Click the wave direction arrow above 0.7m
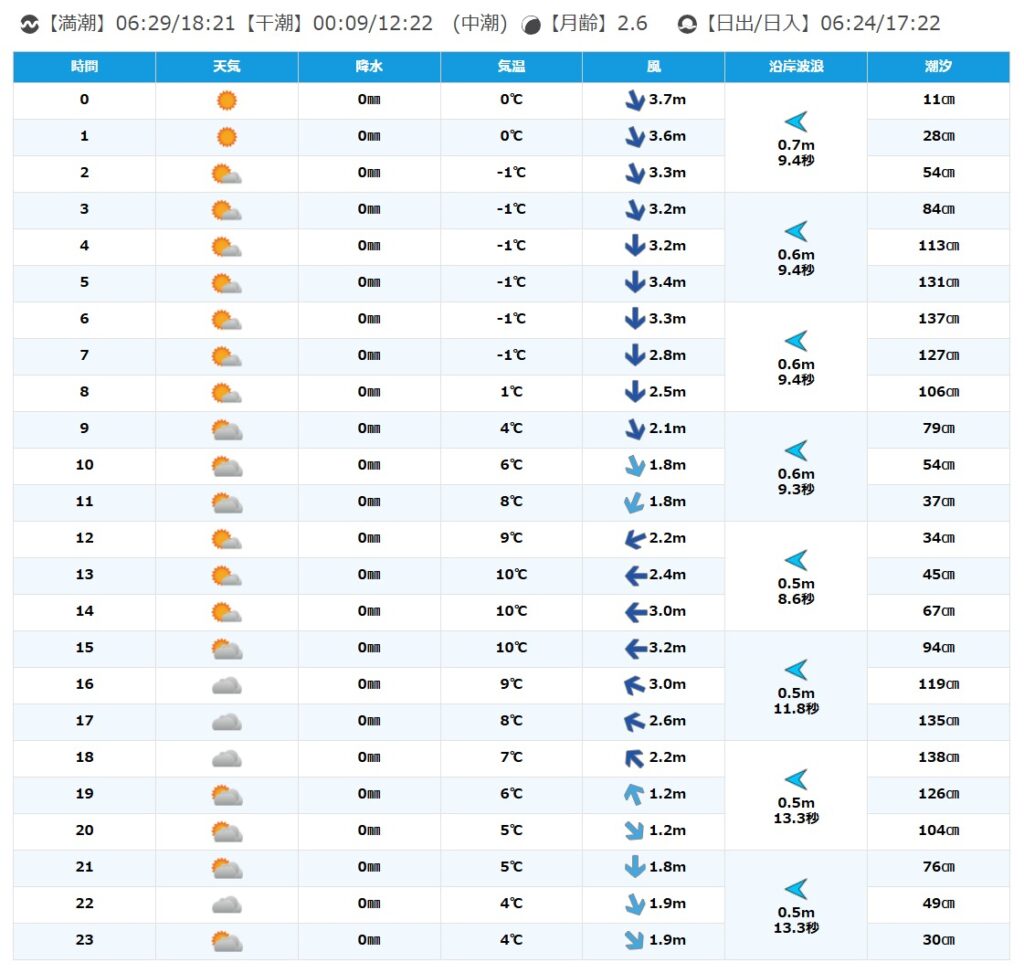1024x973 pixels. [796, 122]
